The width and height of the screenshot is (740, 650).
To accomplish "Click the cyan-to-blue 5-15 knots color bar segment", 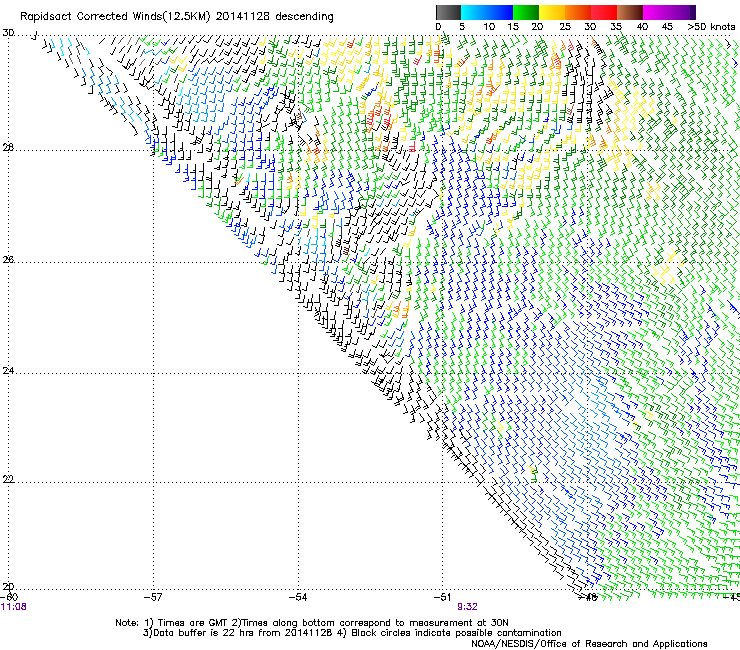I will pyautogui.click(x=487, y=12).
